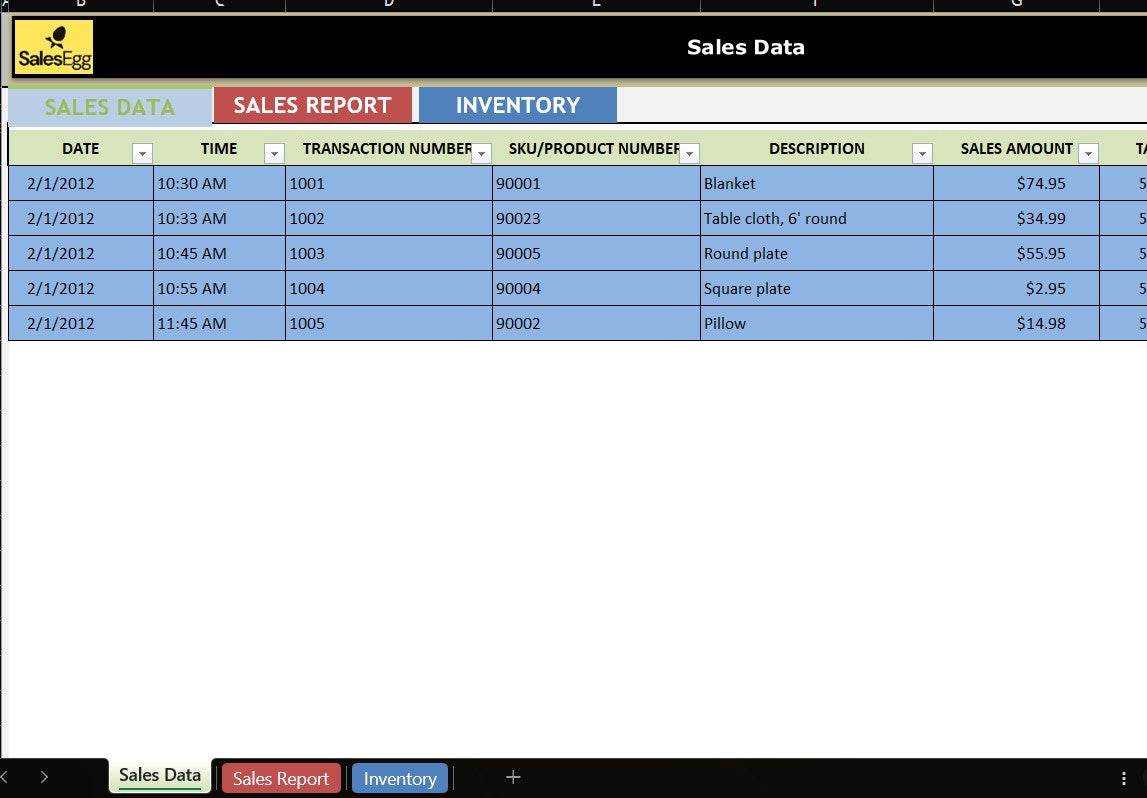
Task: Open the three-dot sheet options menu
Action: (x=1124, y=778)
